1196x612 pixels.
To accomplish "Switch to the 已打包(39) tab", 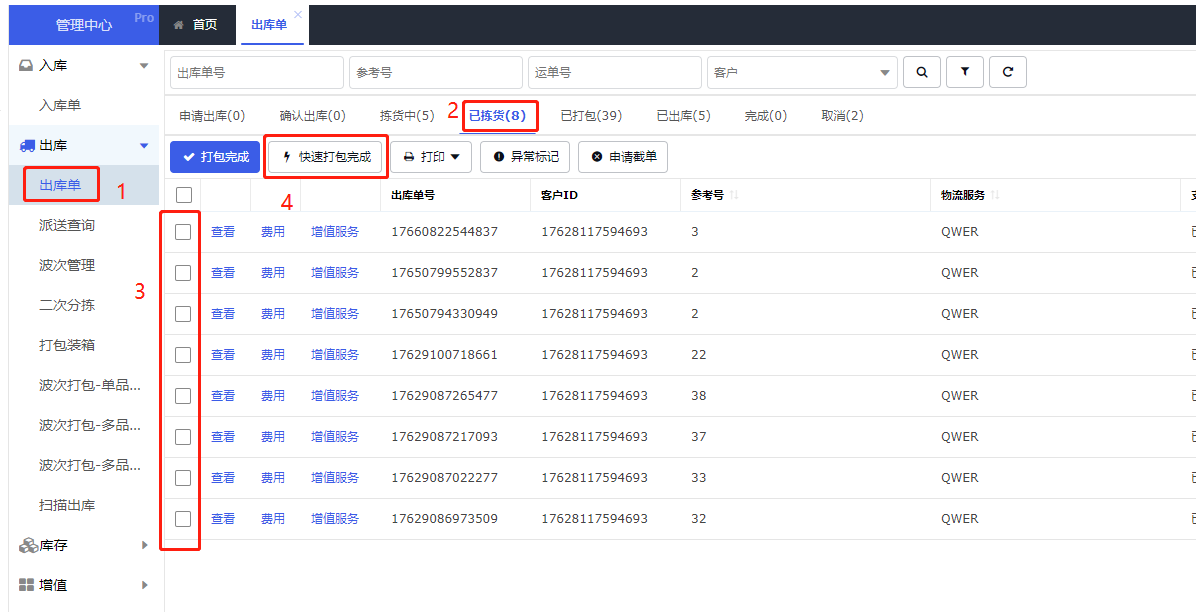I will tap(591, 116).
